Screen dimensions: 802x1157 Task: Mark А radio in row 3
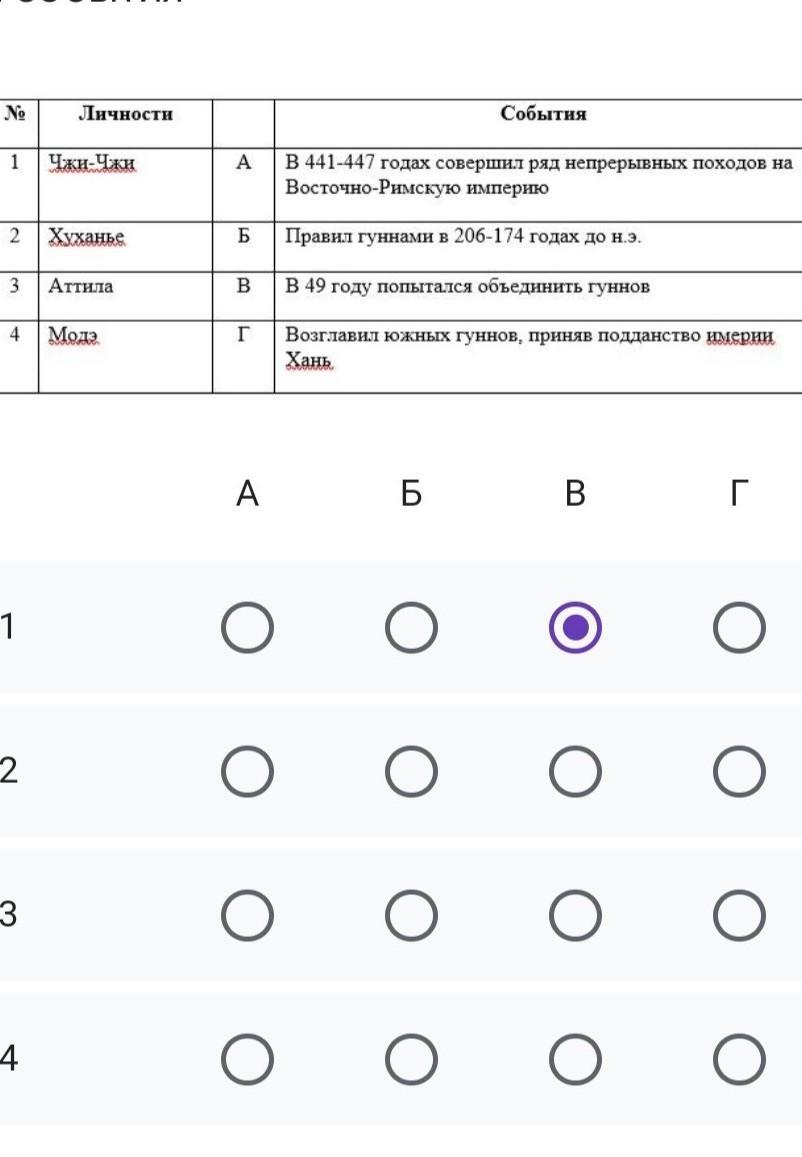click(247, 915)
